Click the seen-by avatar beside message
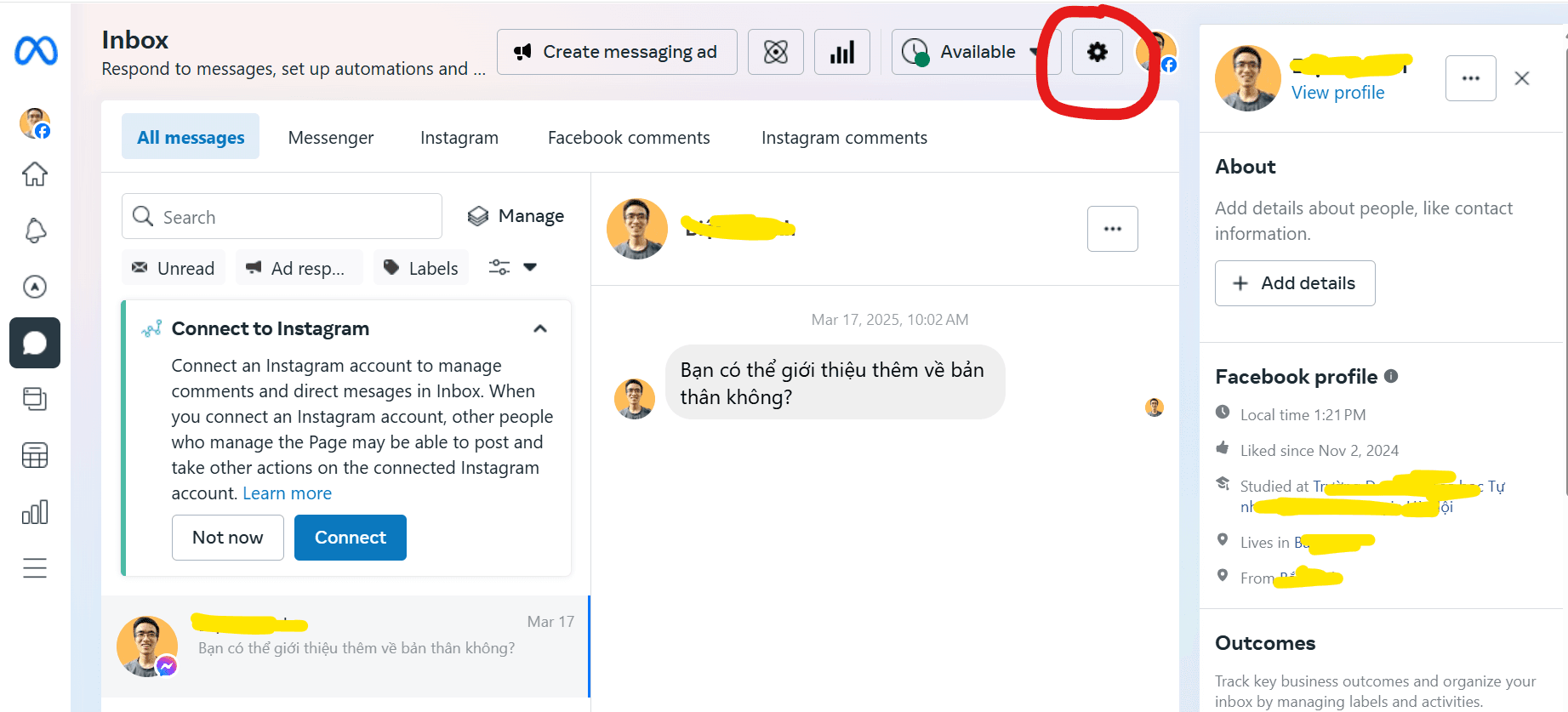This screenshot has height=712, width=1568. coord(1155,407)
